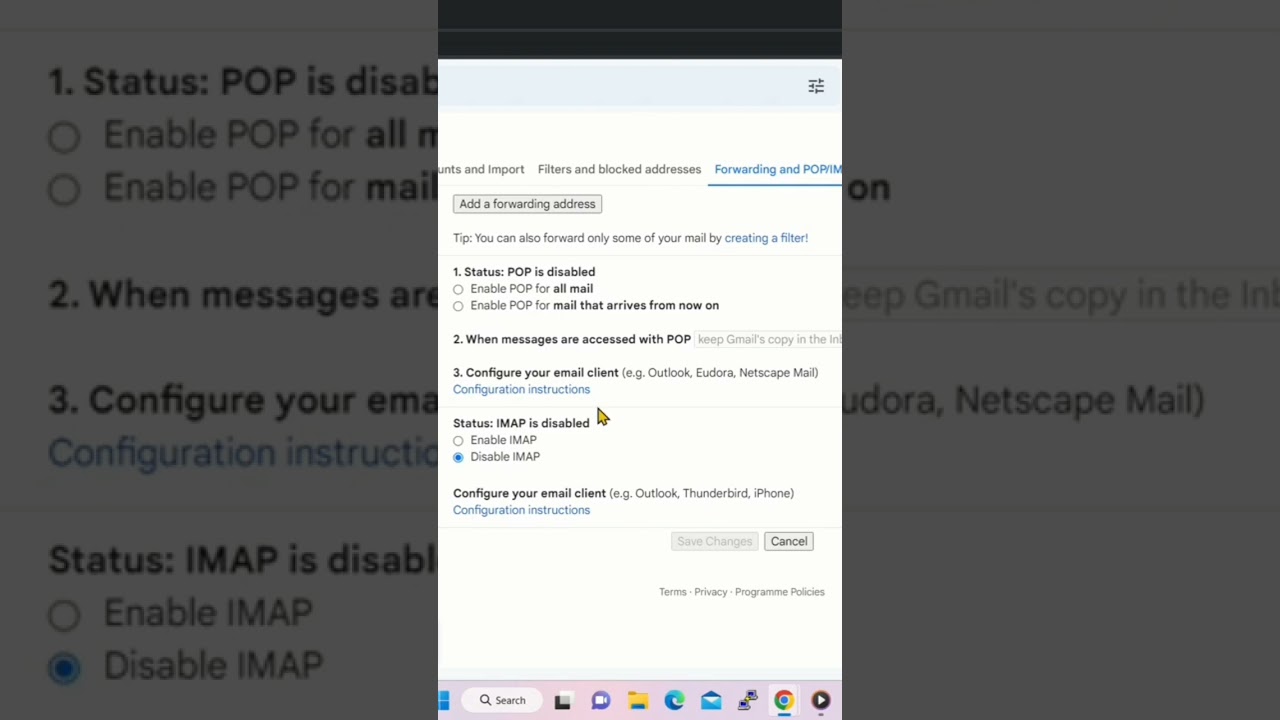Open the keep Gmail's copy in the Inbox dropdown
The image size is (1280, 720).
(768, 339)
